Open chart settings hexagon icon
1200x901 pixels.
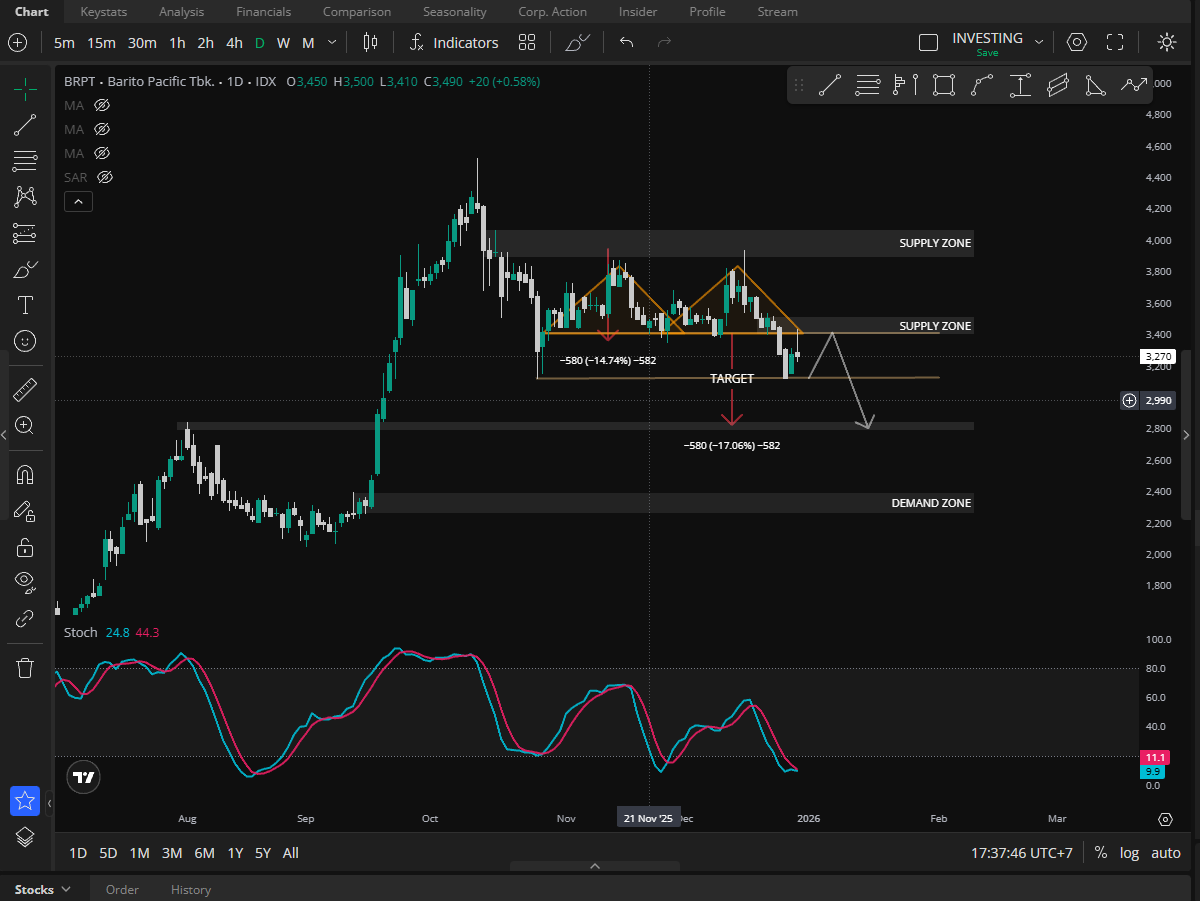click(1077, 42)
